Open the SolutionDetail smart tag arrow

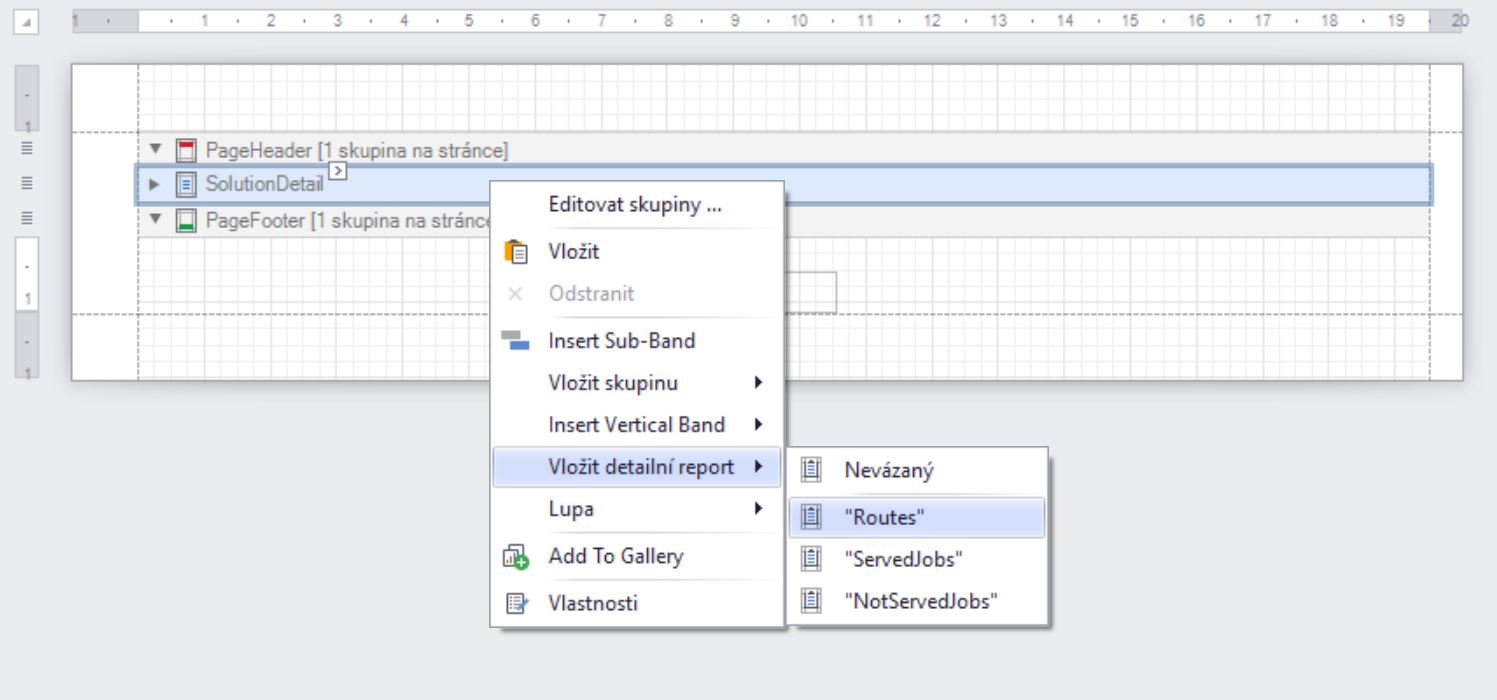[338, 172]
